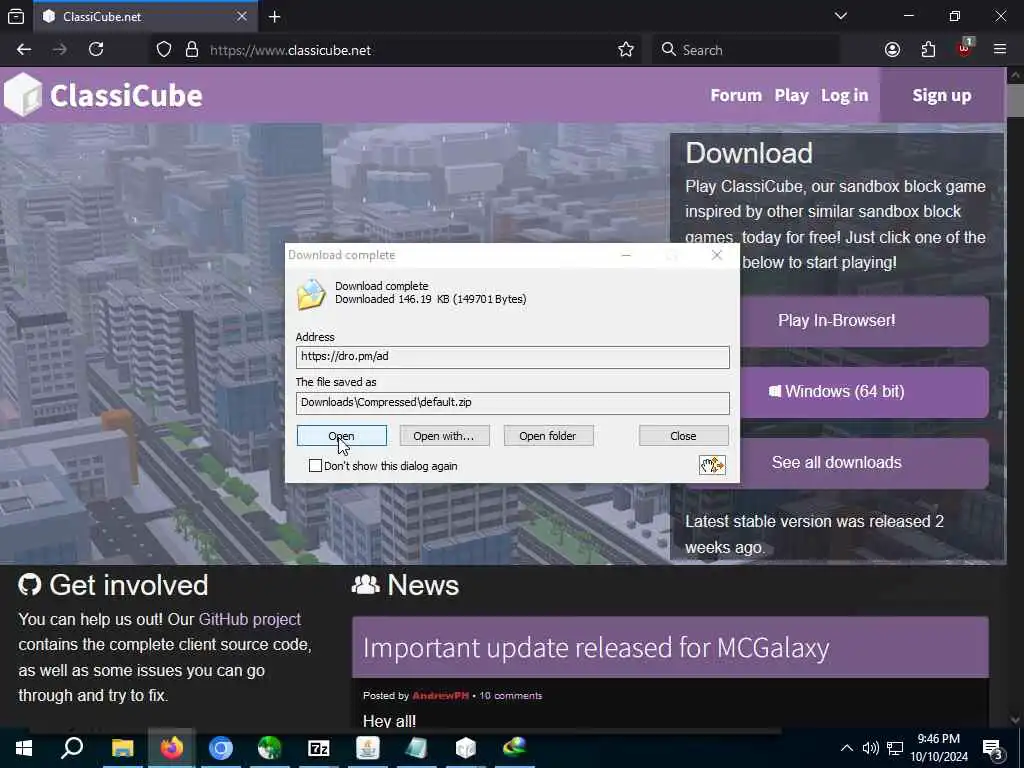Screen dimensions: 1024x768
Task: Open folder containing the downloaded file
Action: (548, 436)
